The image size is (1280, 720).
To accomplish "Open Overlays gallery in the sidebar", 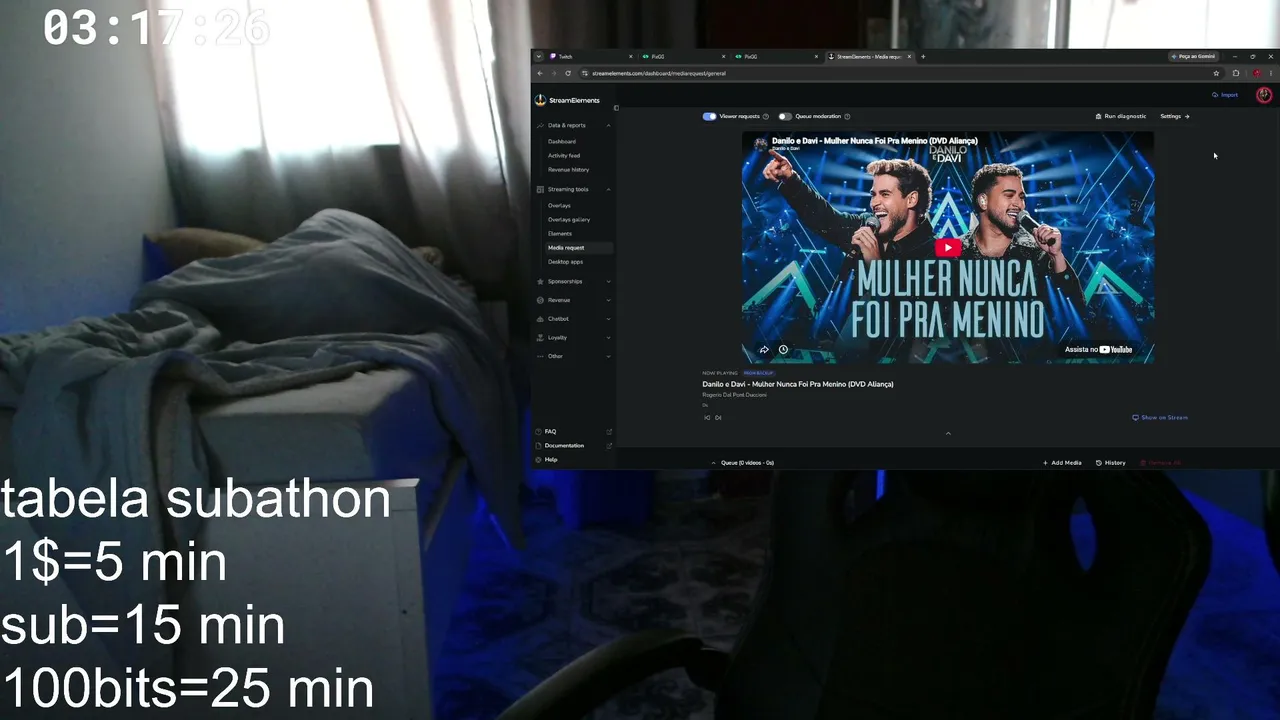I will (569, 219).
